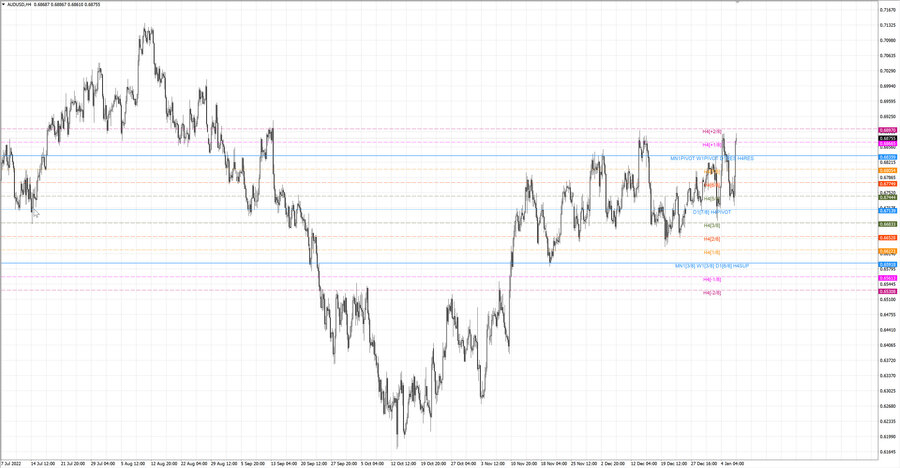Click the olive price tag on the H4[3/8] line
The image size is (900, 468).
(x=888, y=224)
